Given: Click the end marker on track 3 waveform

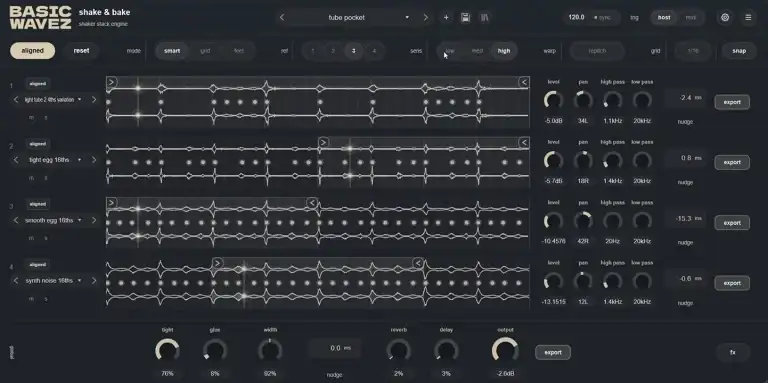Looking at the screenshot, I should [x=312, y=202].
